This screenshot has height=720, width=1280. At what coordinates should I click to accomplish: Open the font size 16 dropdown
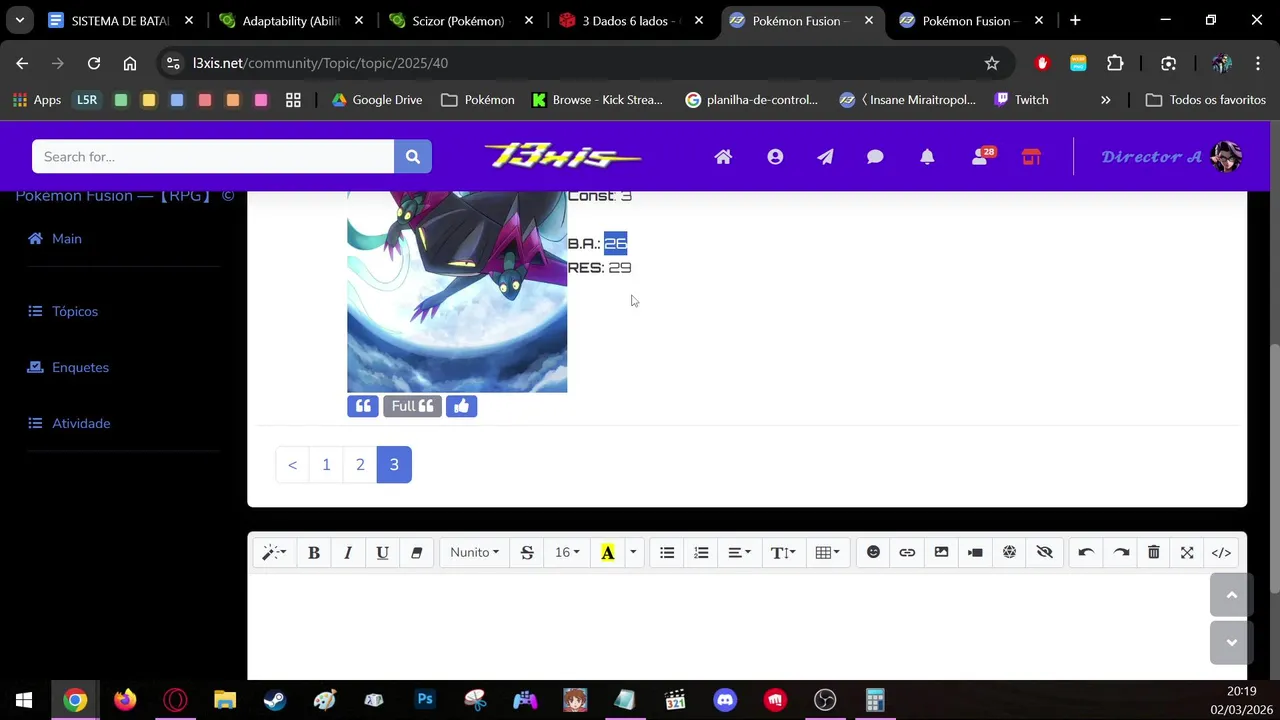(567, 552)
